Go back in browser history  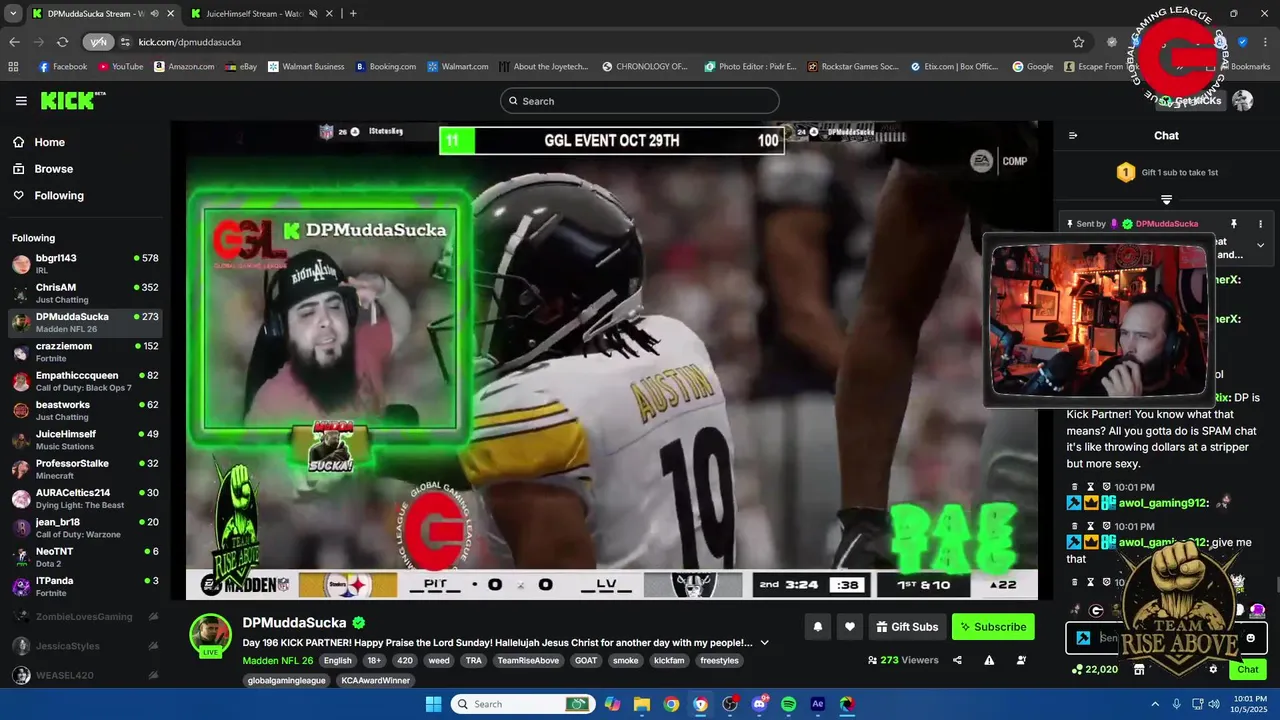[14, 42]
